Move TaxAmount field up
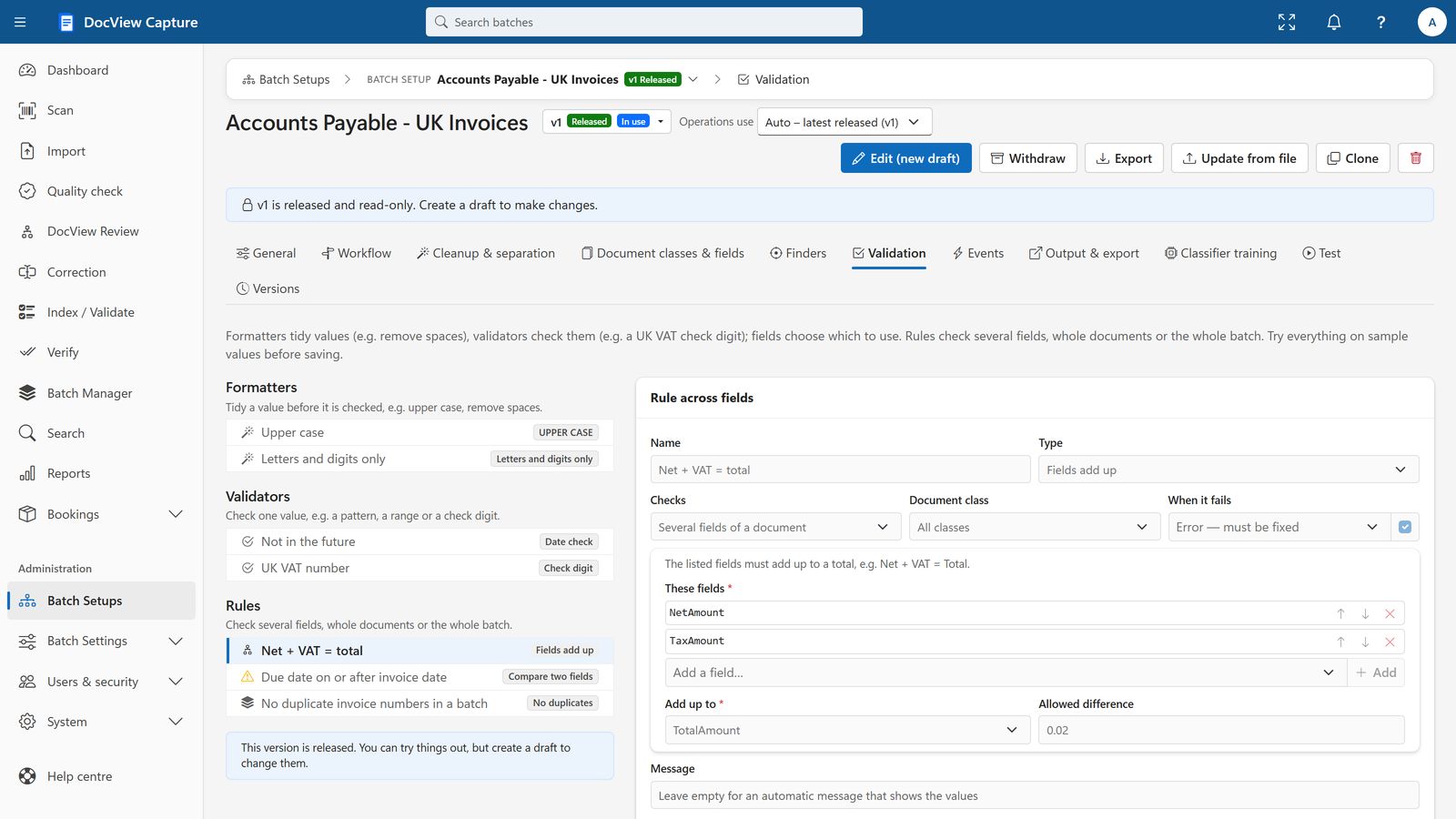The height and width of the screenshot is (819, 1456). click(x=1340, y=642)
